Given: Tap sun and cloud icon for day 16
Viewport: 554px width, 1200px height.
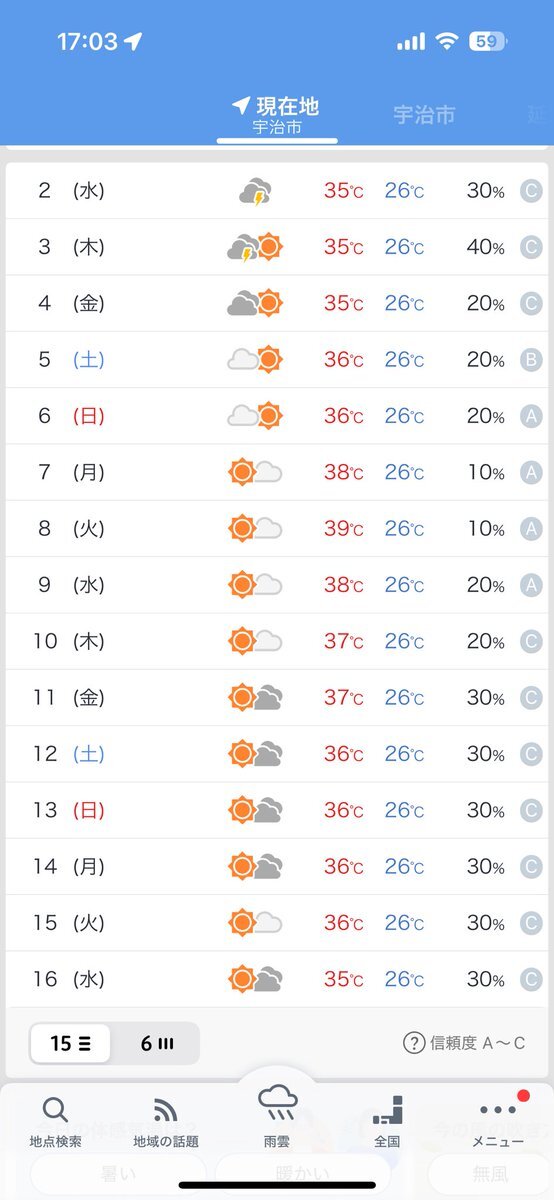Looking at the screenshot, I should click(x=255, y=979).
